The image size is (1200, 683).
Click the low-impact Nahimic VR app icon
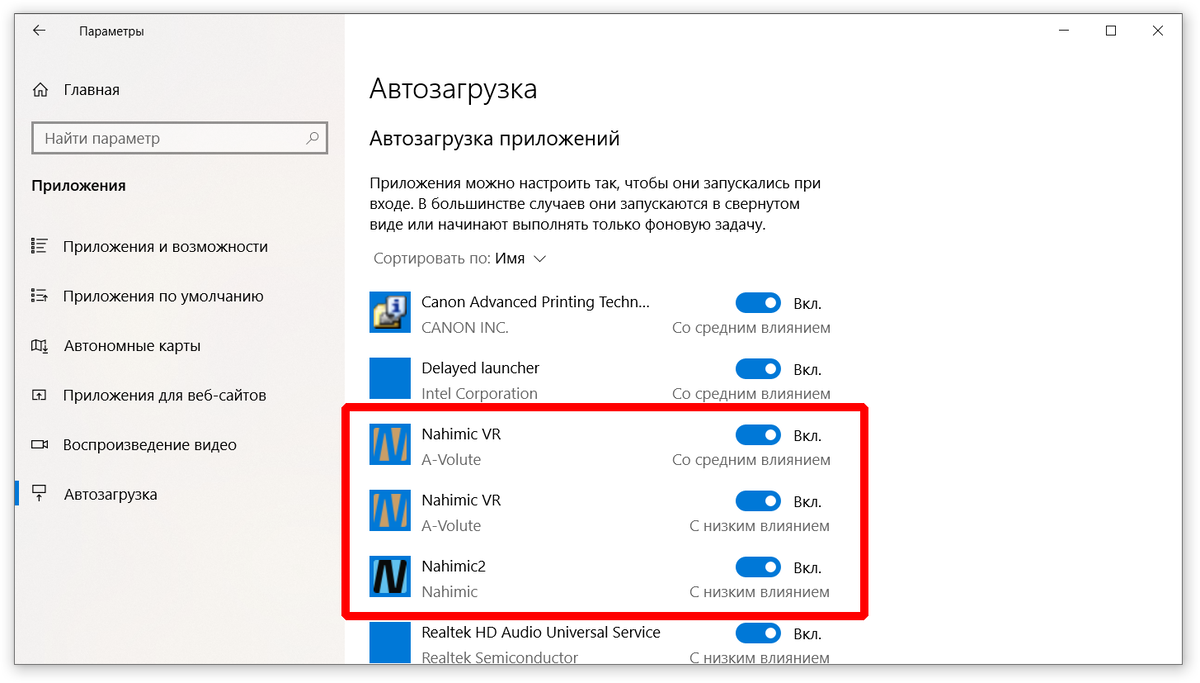tap(390, 511)
